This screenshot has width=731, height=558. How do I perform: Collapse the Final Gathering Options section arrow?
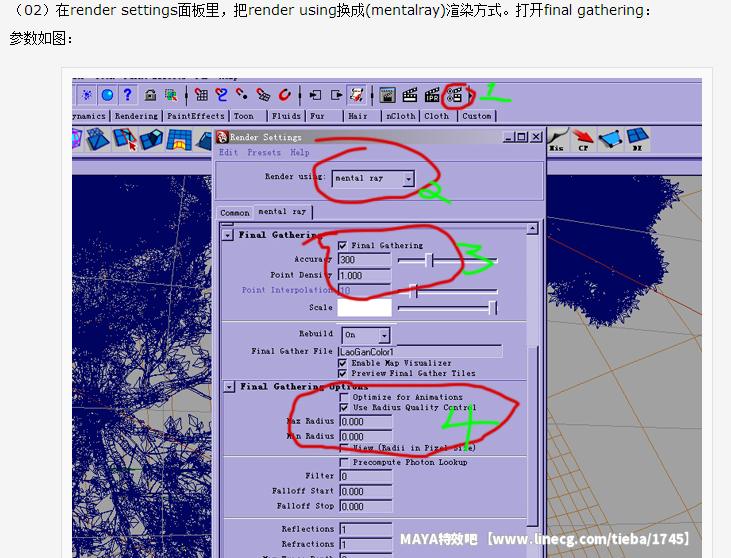click(x=229, y=387)
